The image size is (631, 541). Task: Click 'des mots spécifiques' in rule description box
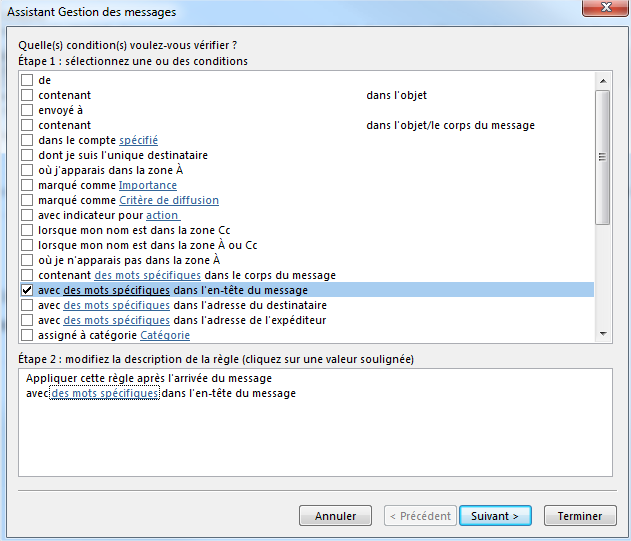click(104, 394)
